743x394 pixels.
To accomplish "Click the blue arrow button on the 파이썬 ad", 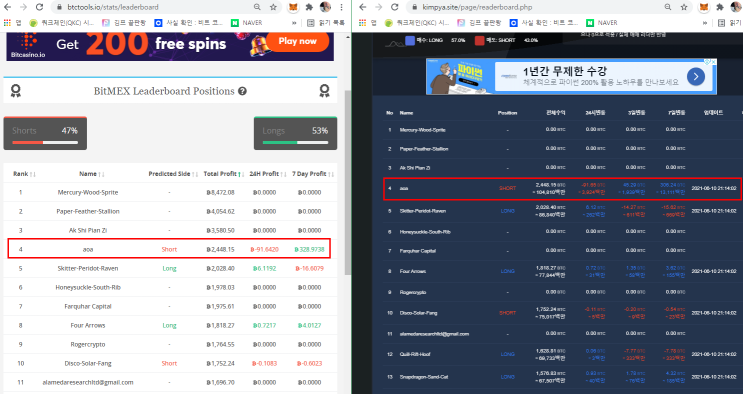I will pos(696,76).
